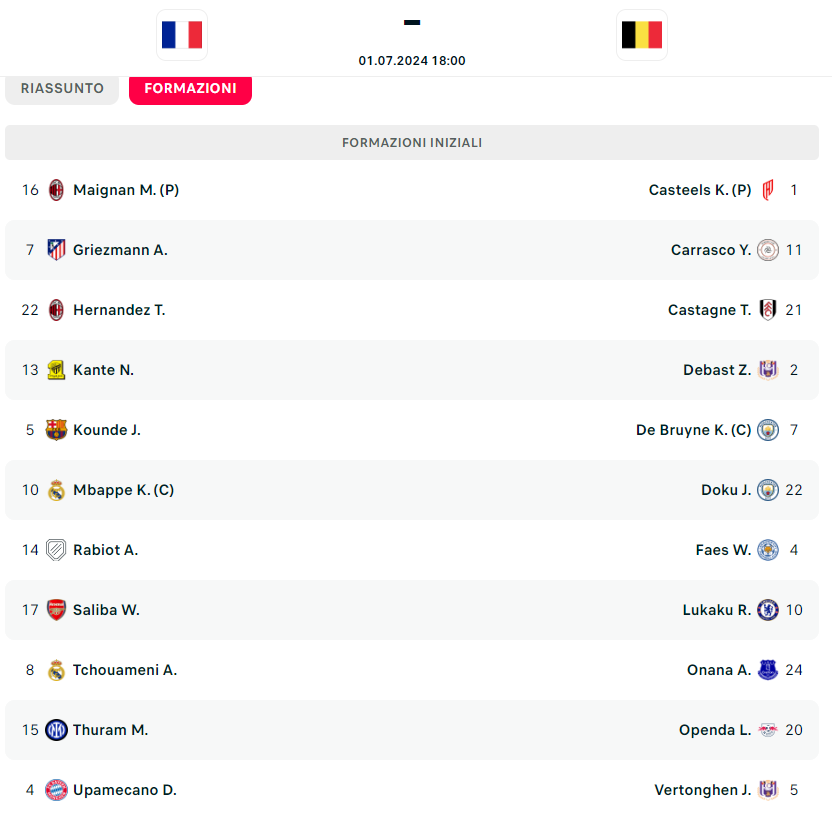
Task: Click the France flag icon
Action: 182,35
